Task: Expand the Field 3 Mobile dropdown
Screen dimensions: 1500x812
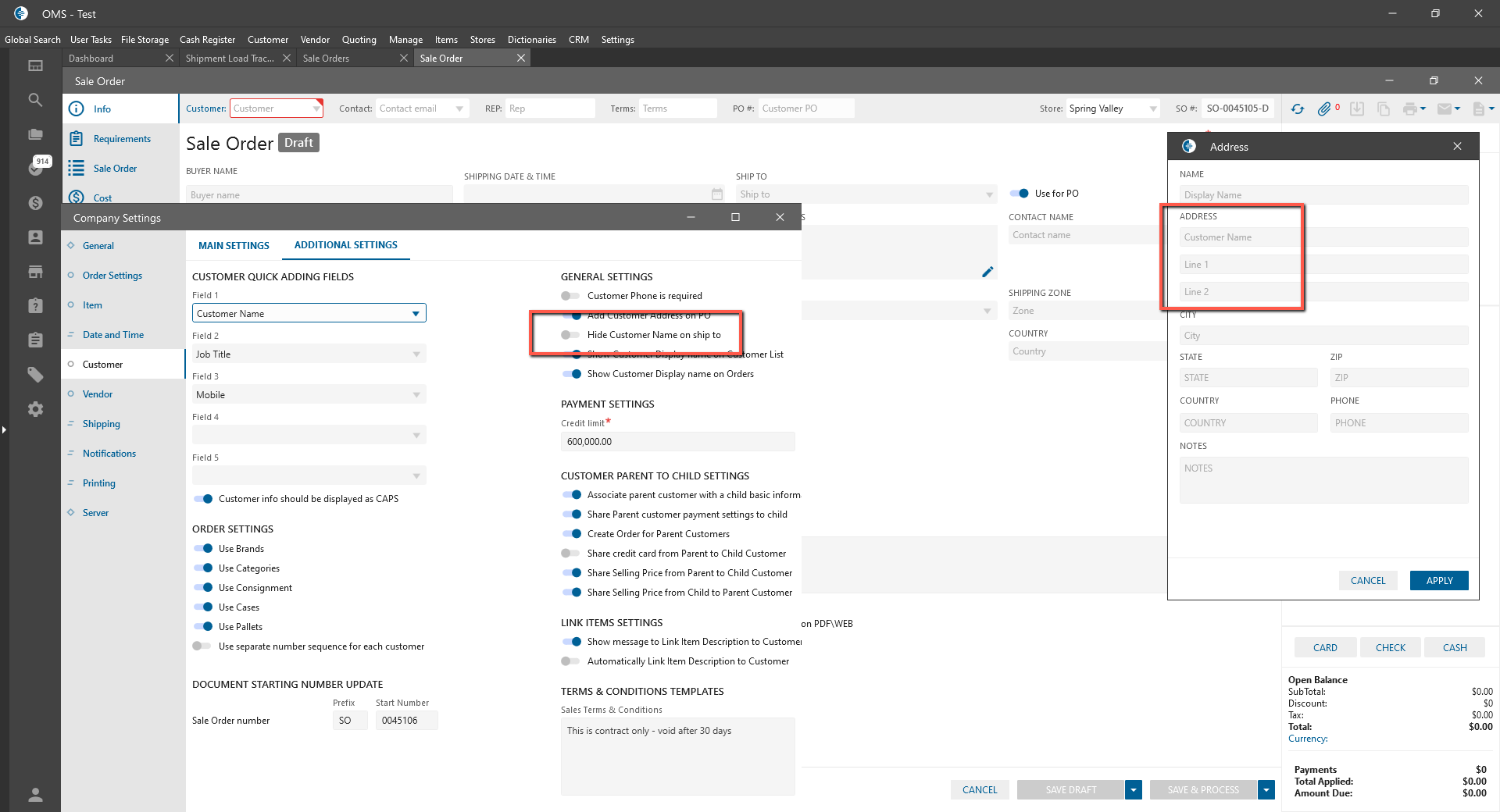Action: 416,395
